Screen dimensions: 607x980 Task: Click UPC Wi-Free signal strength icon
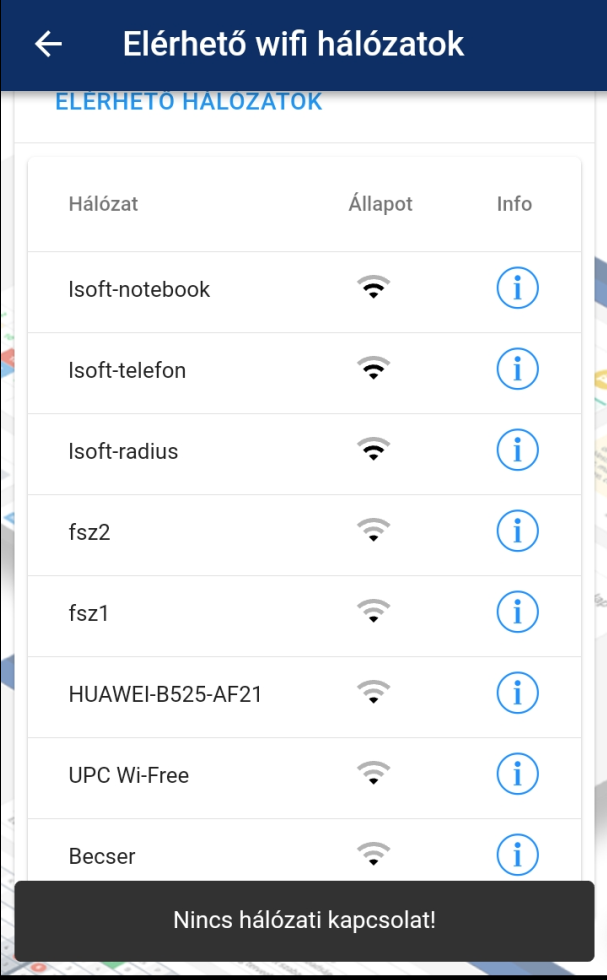[x=373, y=775]
